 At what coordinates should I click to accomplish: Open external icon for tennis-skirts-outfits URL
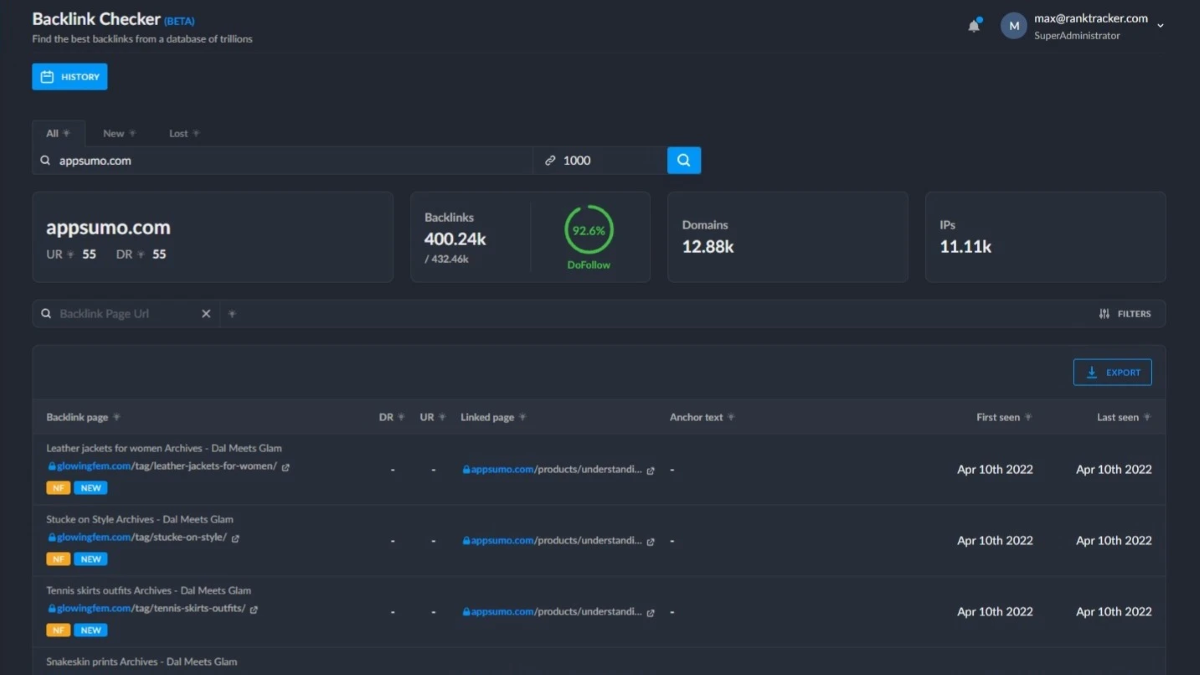click(253, 609)
